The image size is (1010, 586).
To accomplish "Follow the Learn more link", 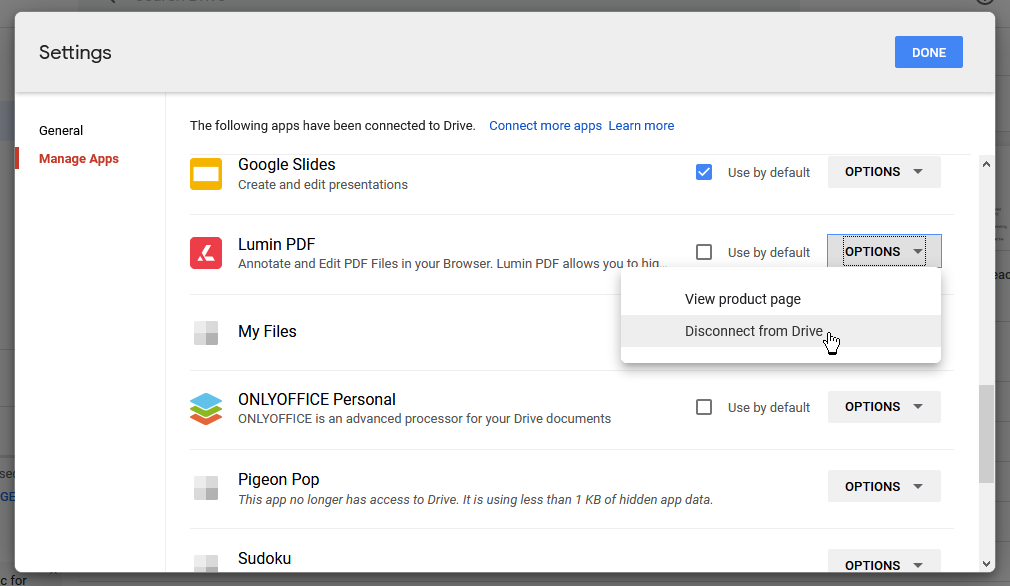I will (641, 126).
